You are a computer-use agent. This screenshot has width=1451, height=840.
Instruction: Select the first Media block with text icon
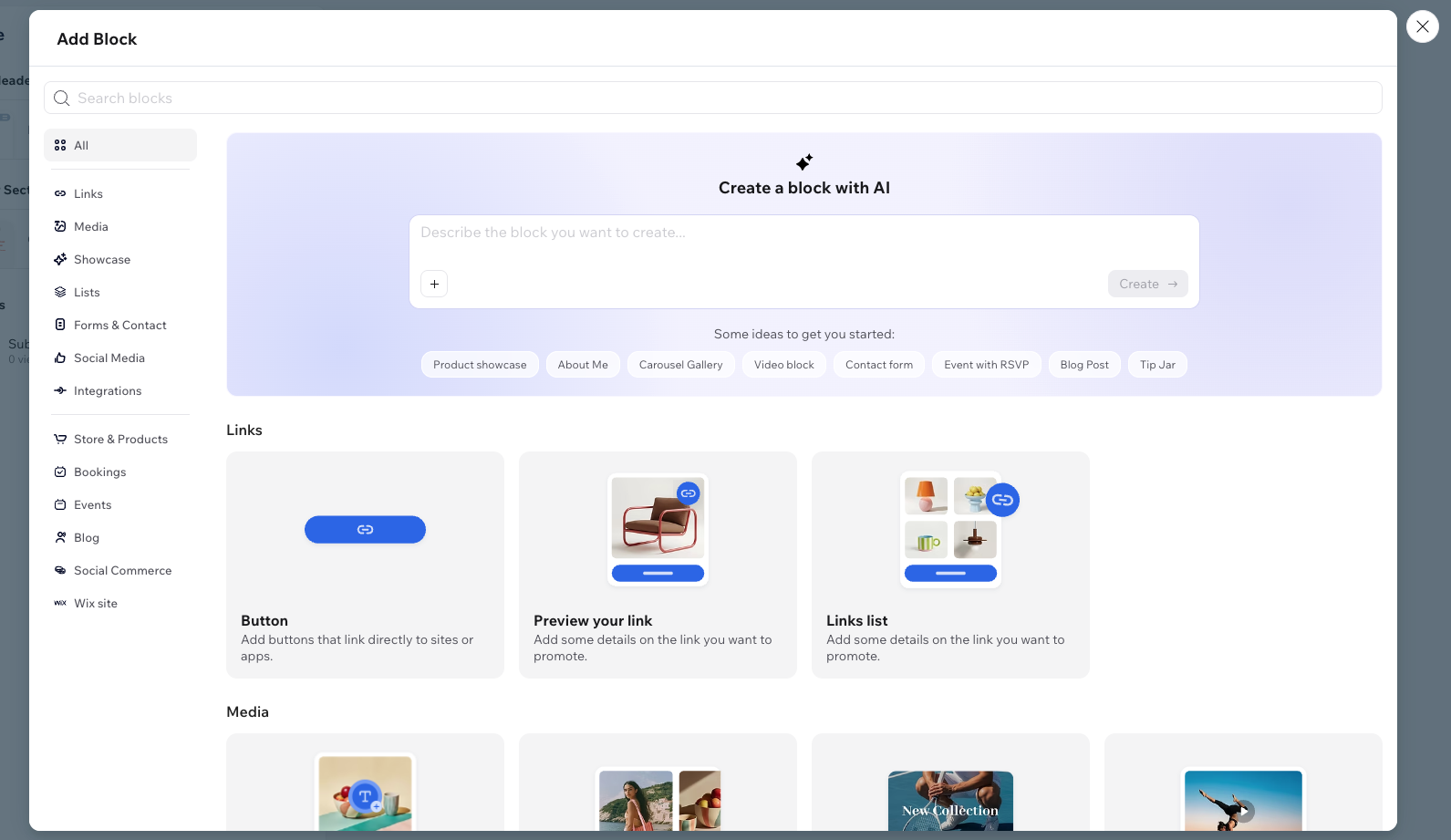coord(365,783)
